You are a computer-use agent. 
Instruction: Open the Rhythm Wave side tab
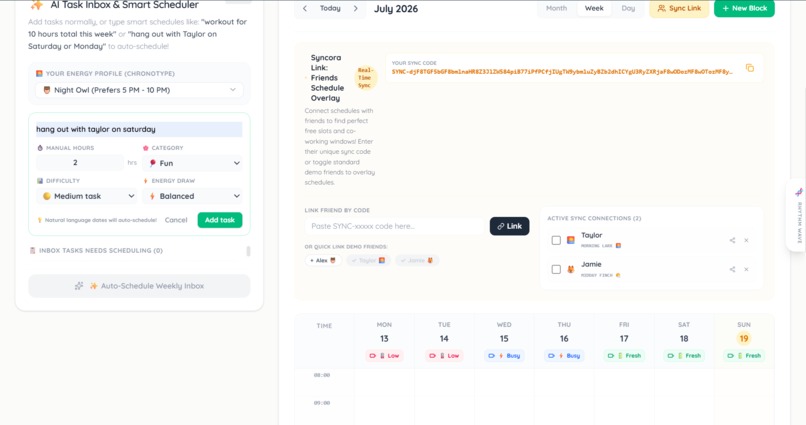pyautogui.click(x=798, y=215)
